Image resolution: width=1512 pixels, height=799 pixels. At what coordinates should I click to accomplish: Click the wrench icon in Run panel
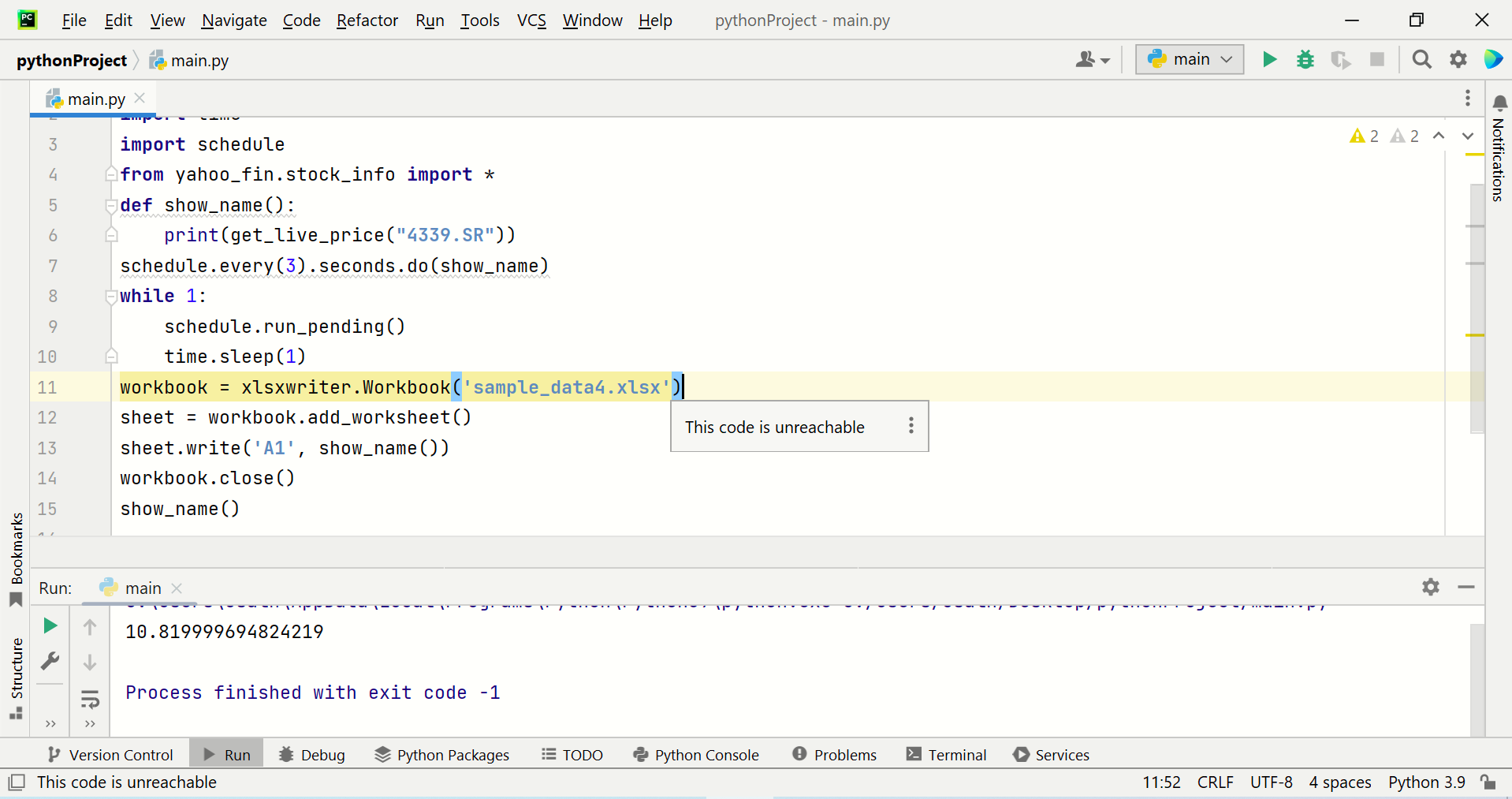[x=50, y=661]
